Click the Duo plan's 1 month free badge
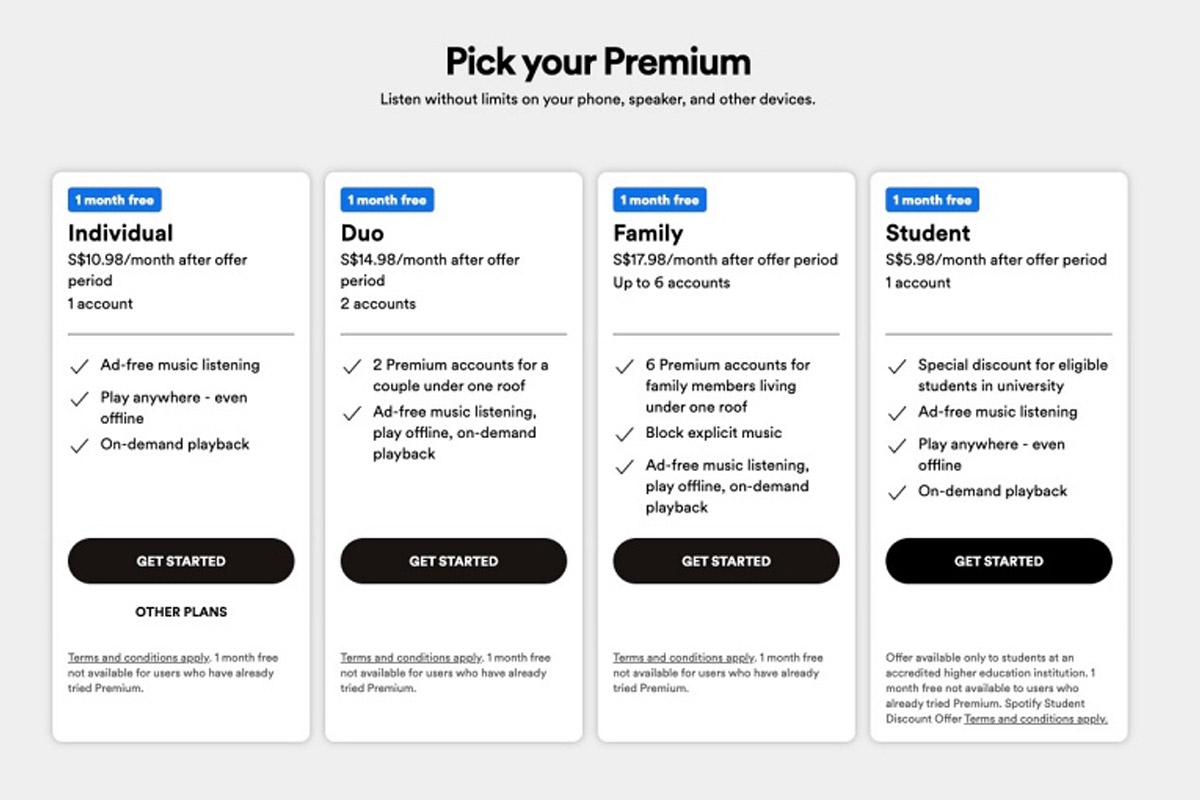 [387, 200]
